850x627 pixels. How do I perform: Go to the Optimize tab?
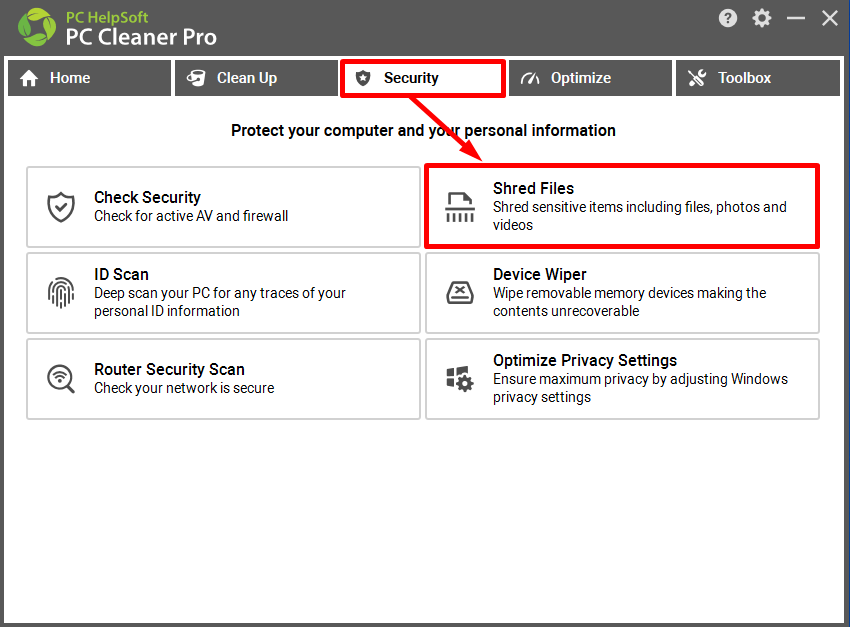590,78
